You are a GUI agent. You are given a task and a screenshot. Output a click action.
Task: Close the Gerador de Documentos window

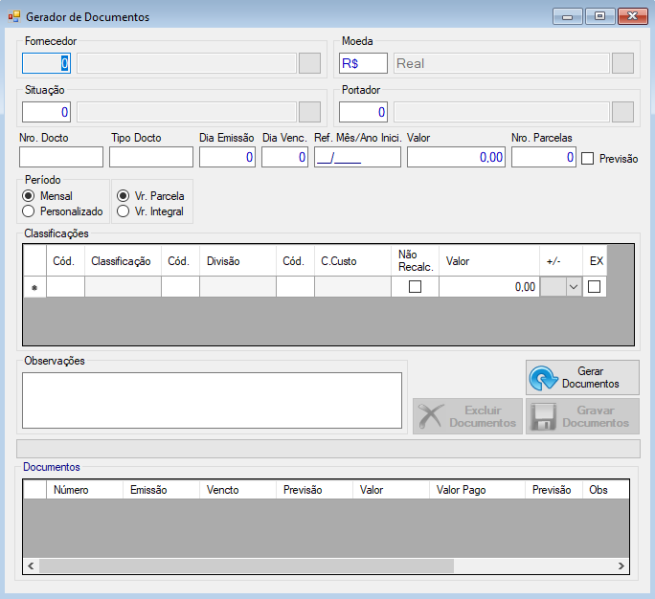click(x=632, y=17)
